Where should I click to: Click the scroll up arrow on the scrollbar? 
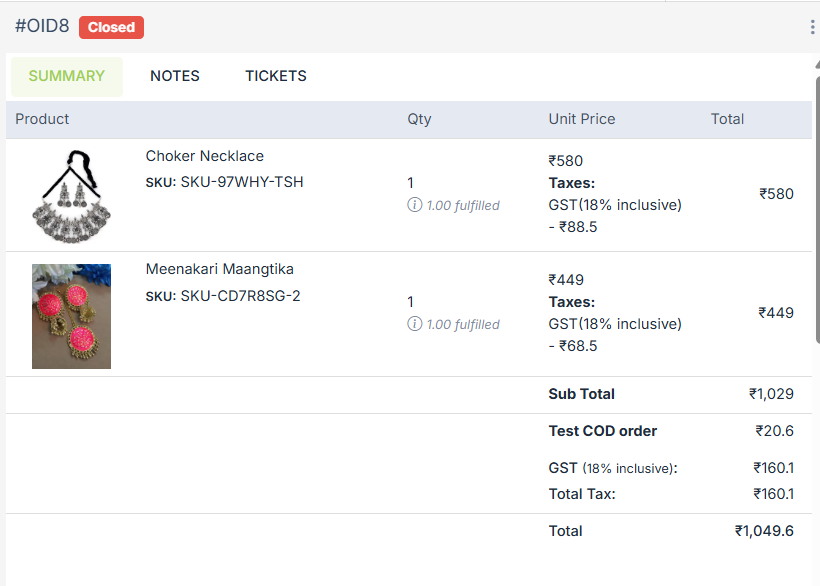[x=816, y=66]
